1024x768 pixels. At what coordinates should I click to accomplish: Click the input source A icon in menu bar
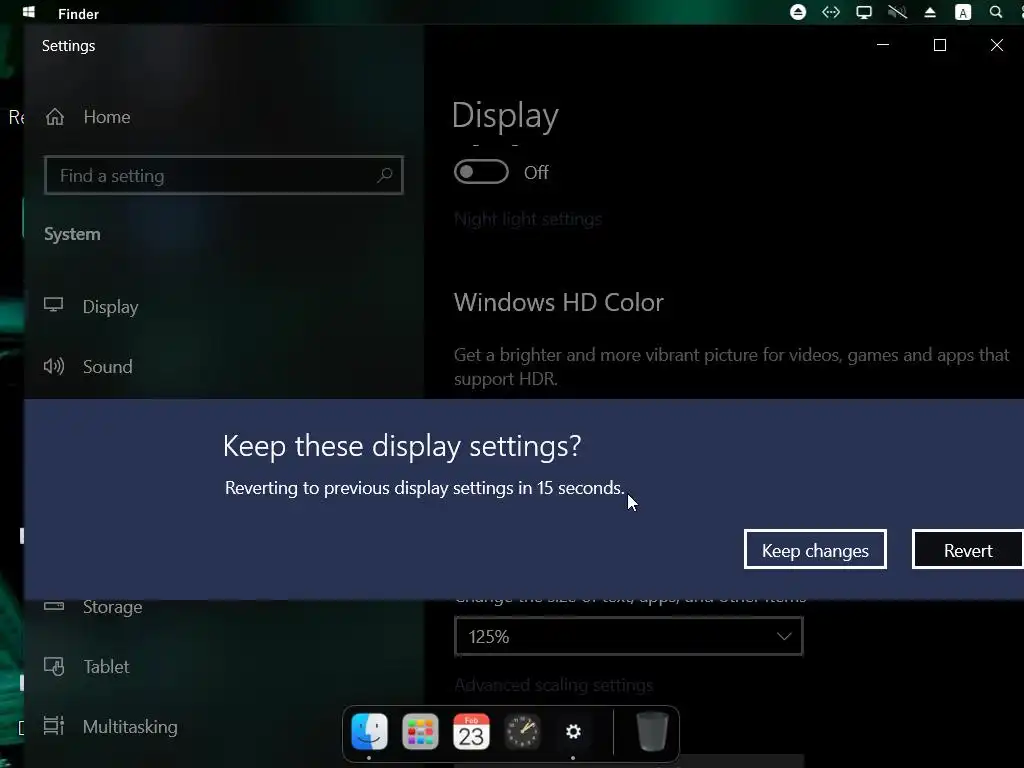tap(963, 12)
